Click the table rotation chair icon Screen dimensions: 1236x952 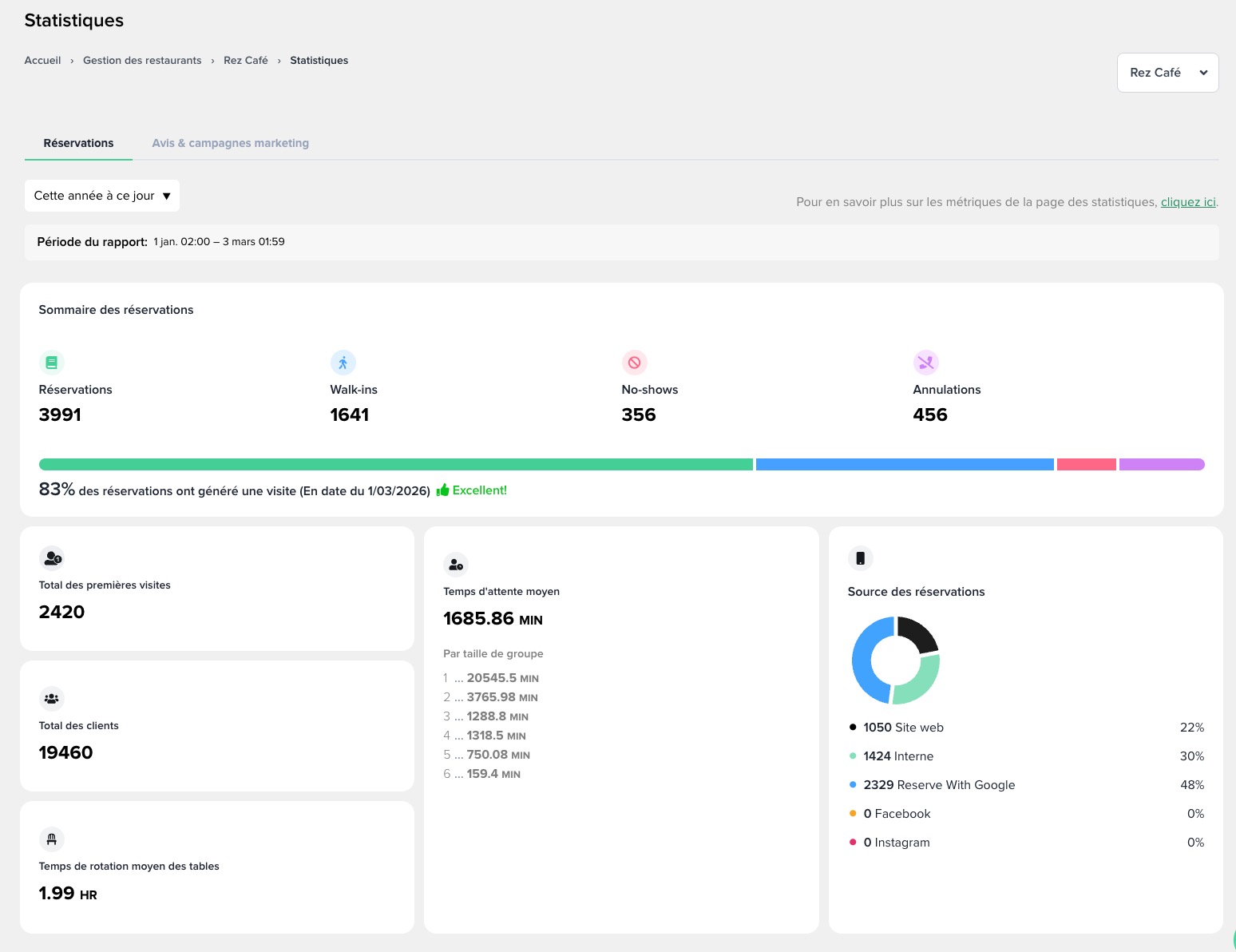tap(52, 839)
